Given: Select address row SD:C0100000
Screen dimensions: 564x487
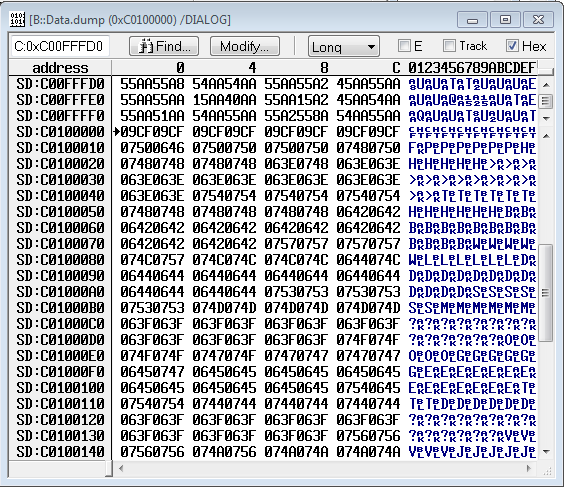Looking at the screenshot, I should (x=60, y=132).
